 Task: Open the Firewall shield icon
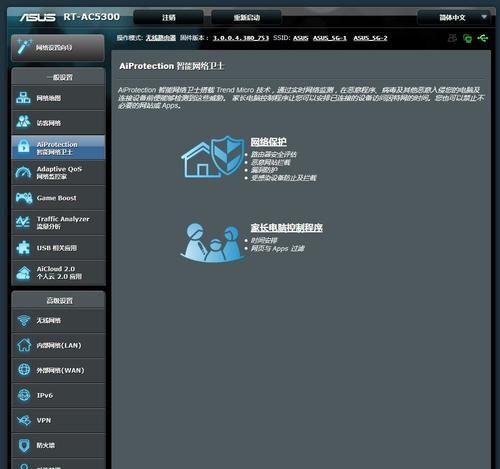pos(24,445)
